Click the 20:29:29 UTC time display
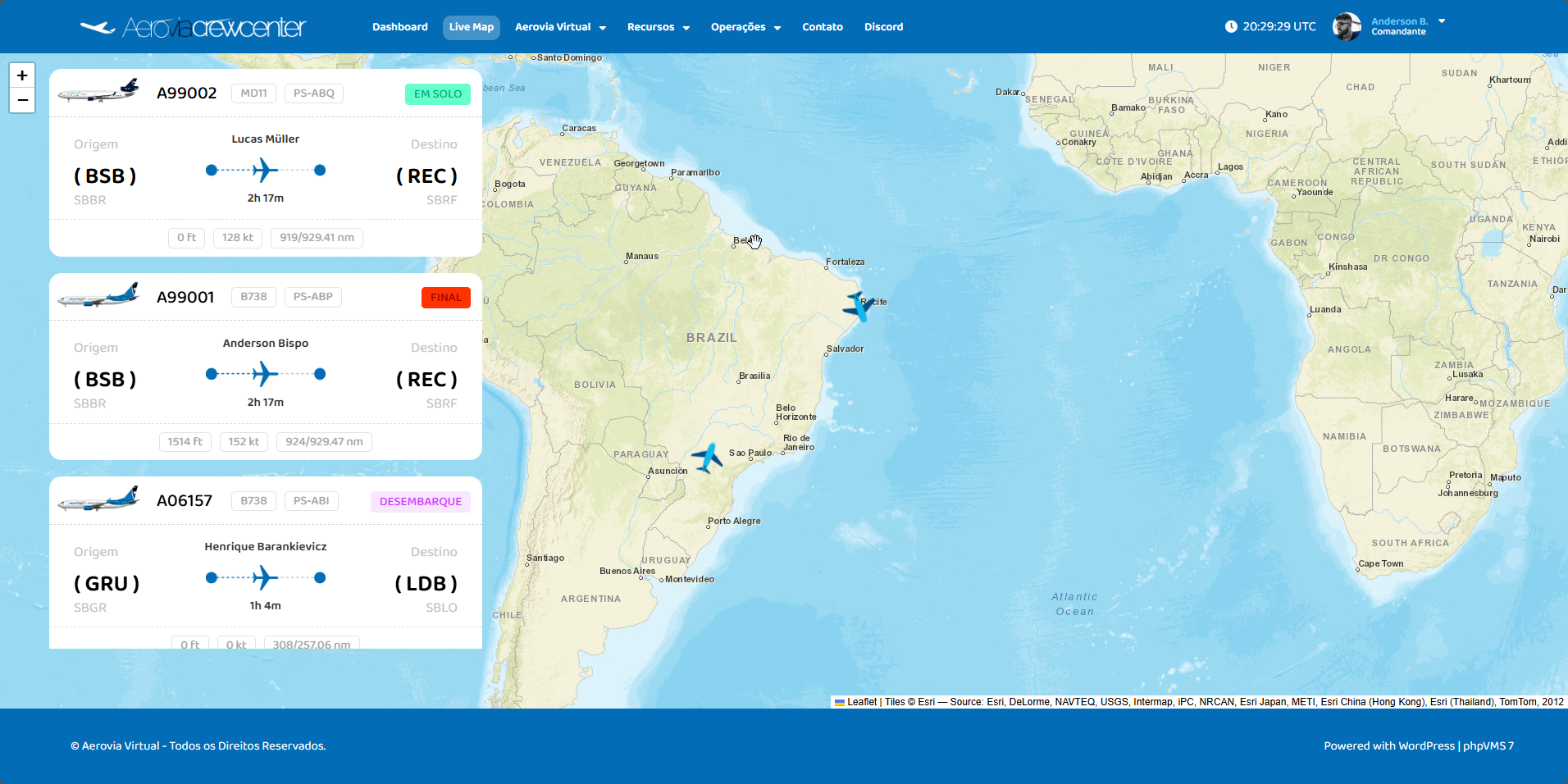This screenshot has width=1568, height=784. click(x=1279, y=27)
